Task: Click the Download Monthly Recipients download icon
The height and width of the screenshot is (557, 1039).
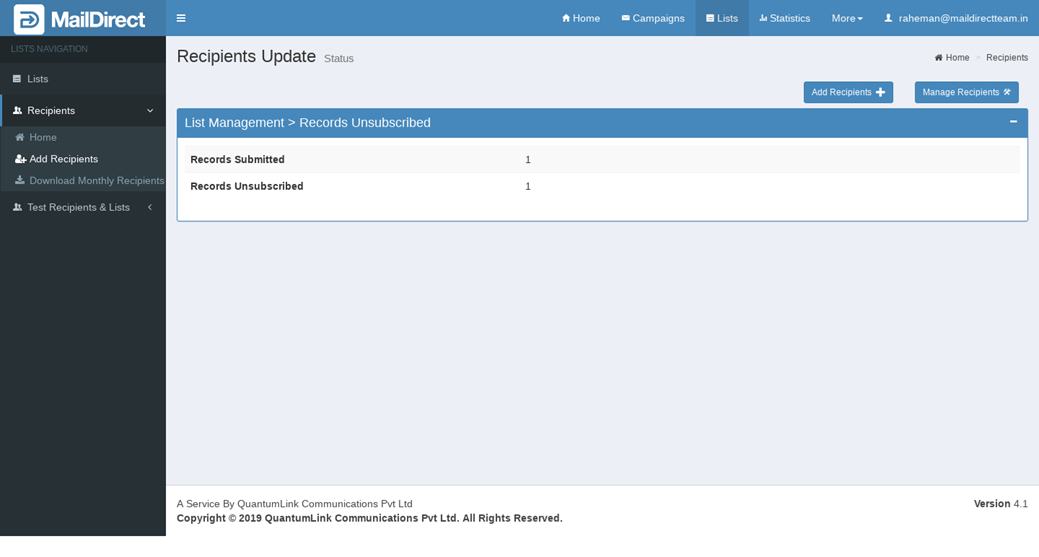Action: (20, 181)
